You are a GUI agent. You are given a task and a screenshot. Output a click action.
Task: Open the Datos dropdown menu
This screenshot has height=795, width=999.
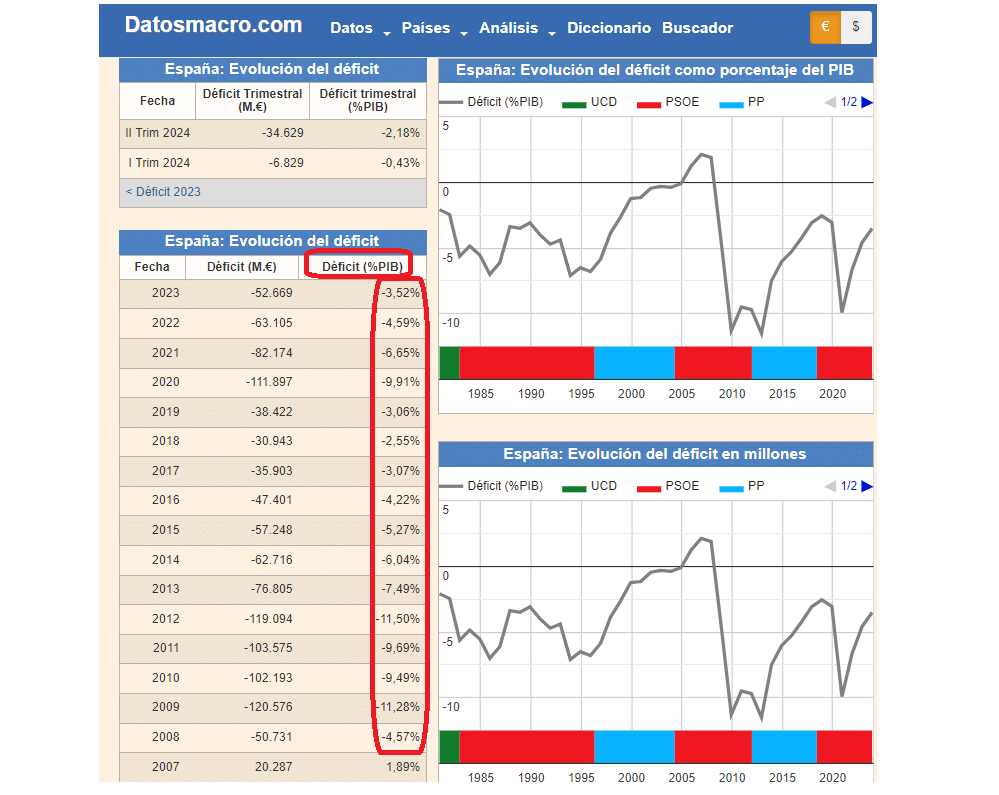pyautogui.click(x=360, y=29)
